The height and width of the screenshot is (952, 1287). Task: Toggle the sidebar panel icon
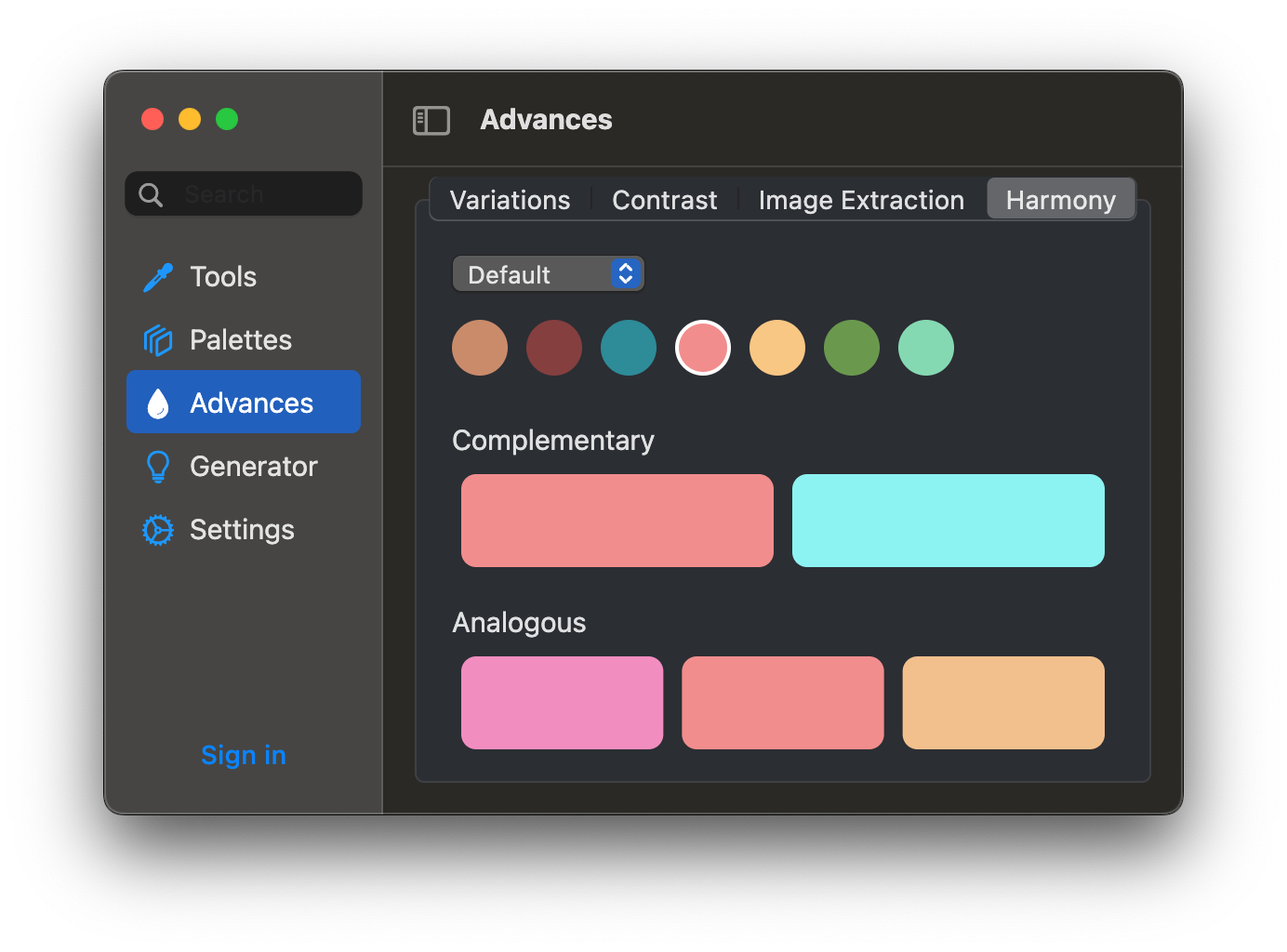431,120
